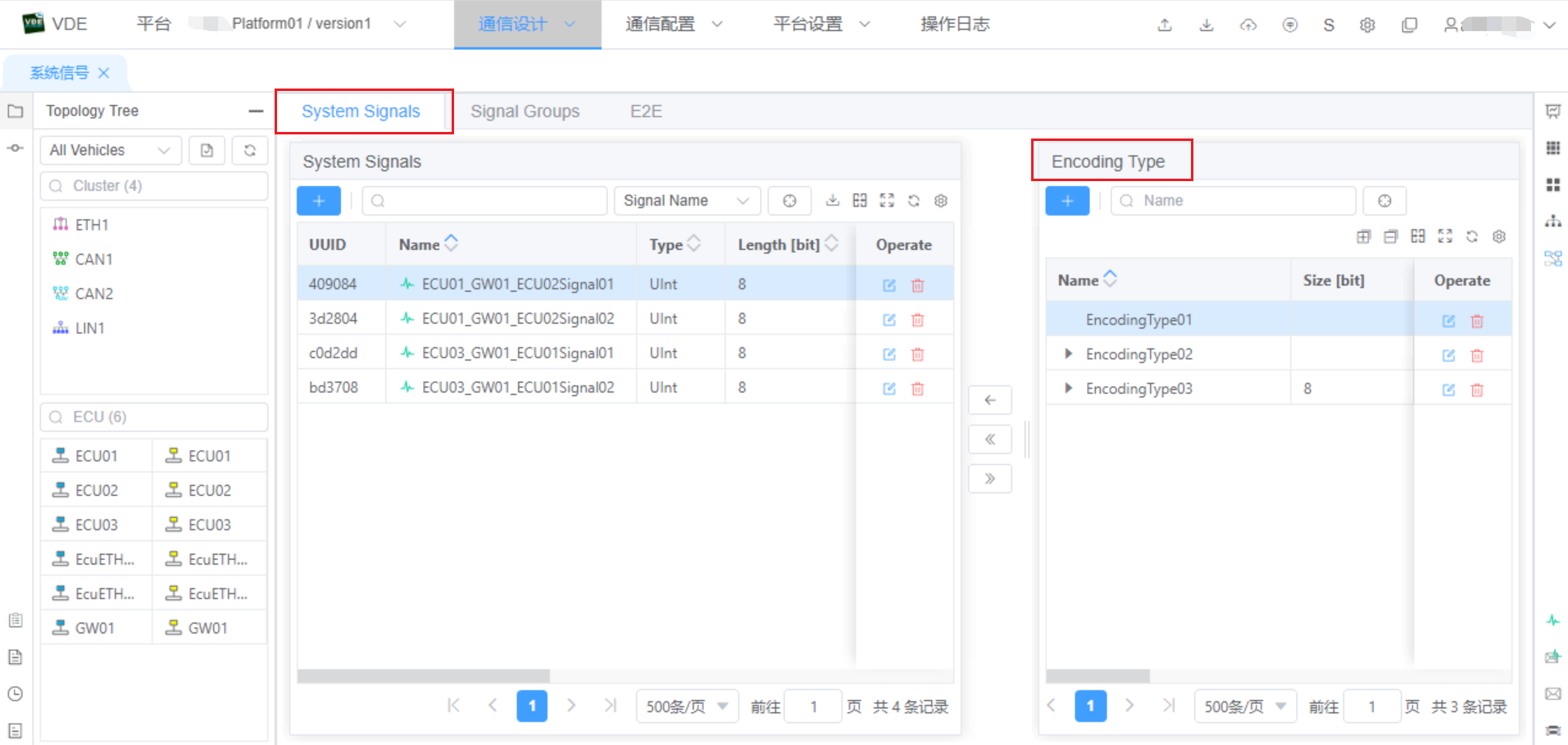Select ECU03 in the ECU list
The width and height of the screenshot is (1568, 745).
[x=96, y=524]
